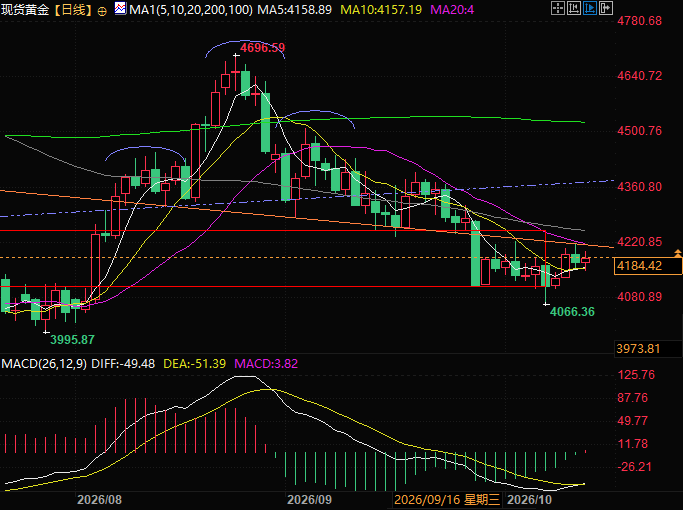The width and height of the screenshot is (683, 510).
Task: Click the small orange arrow above the price tag
Action: [x=678, y=253]
